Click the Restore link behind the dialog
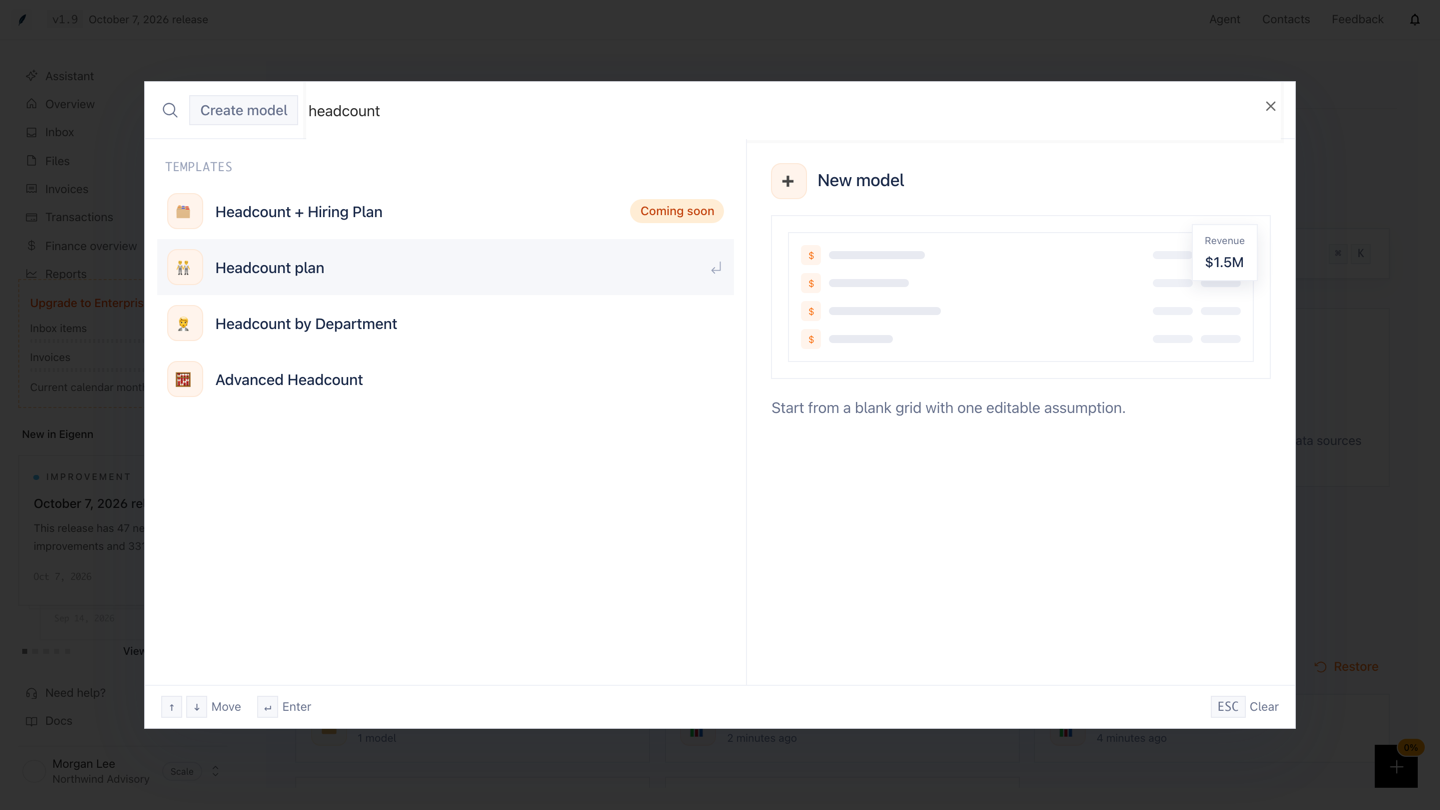This screenshot has width=1440, height=810. click(1346, 667)
